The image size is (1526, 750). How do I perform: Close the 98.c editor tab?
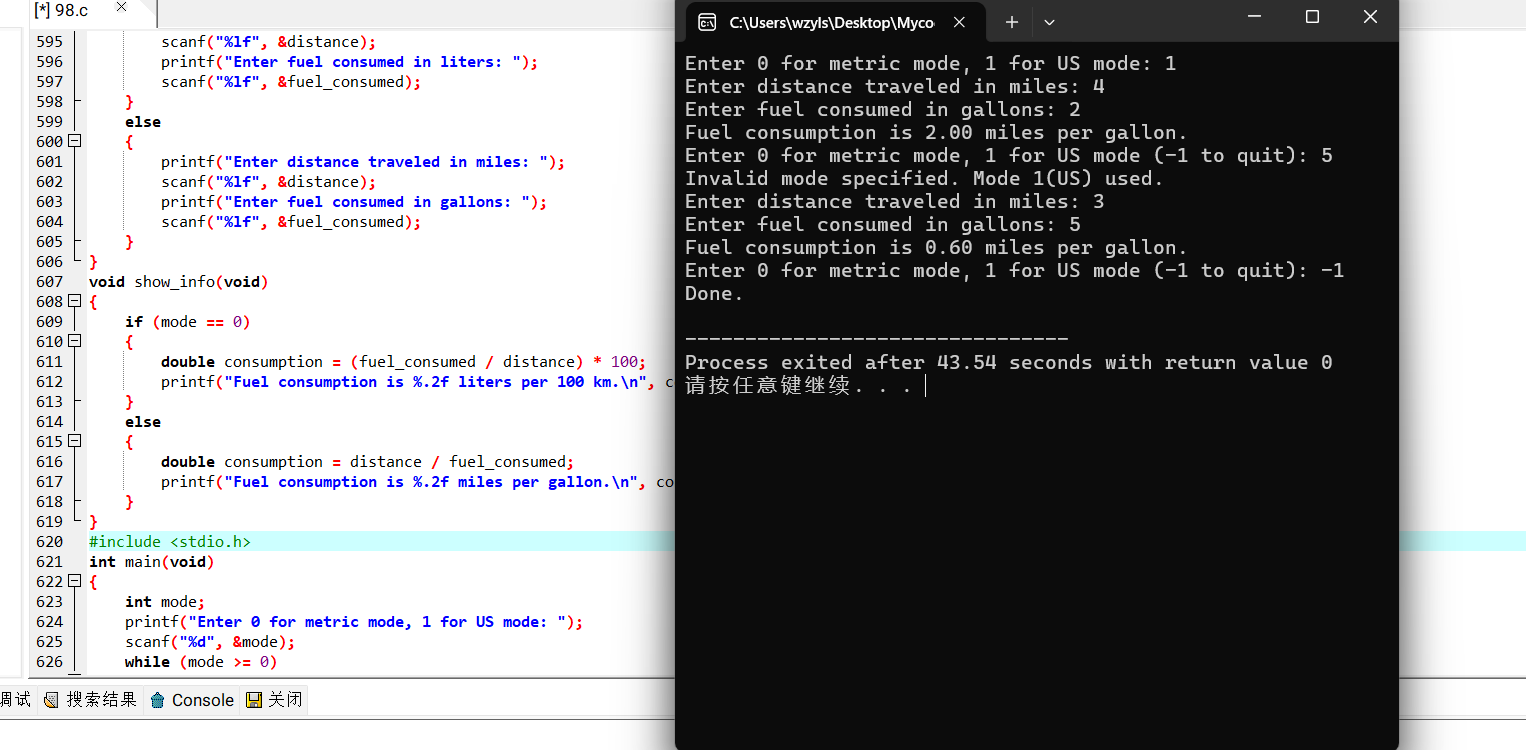(121, 9)
